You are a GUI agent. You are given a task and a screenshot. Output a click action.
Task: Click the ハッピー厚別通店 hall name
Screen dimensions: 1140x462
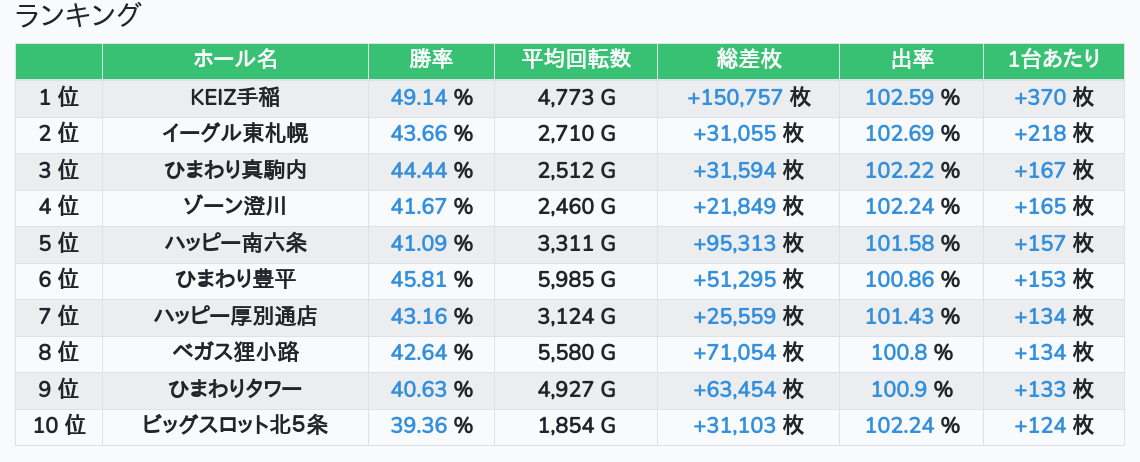click(x=235, y=316)
